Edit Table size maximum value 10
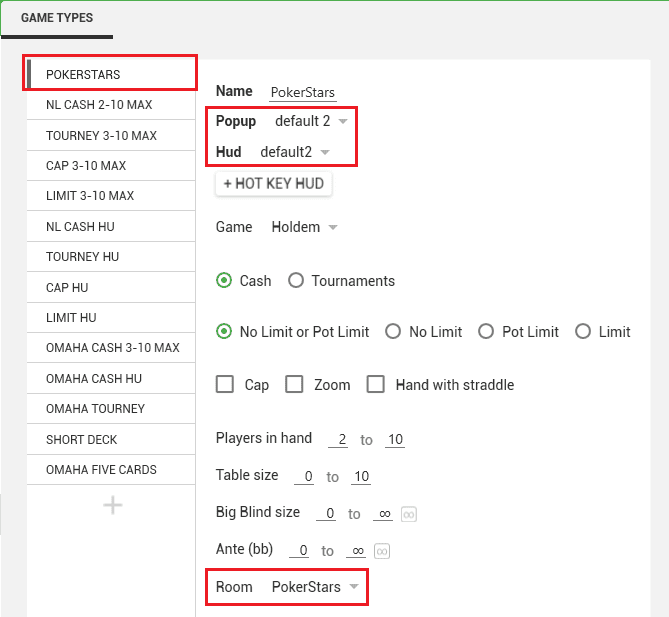 click(361, 477)
